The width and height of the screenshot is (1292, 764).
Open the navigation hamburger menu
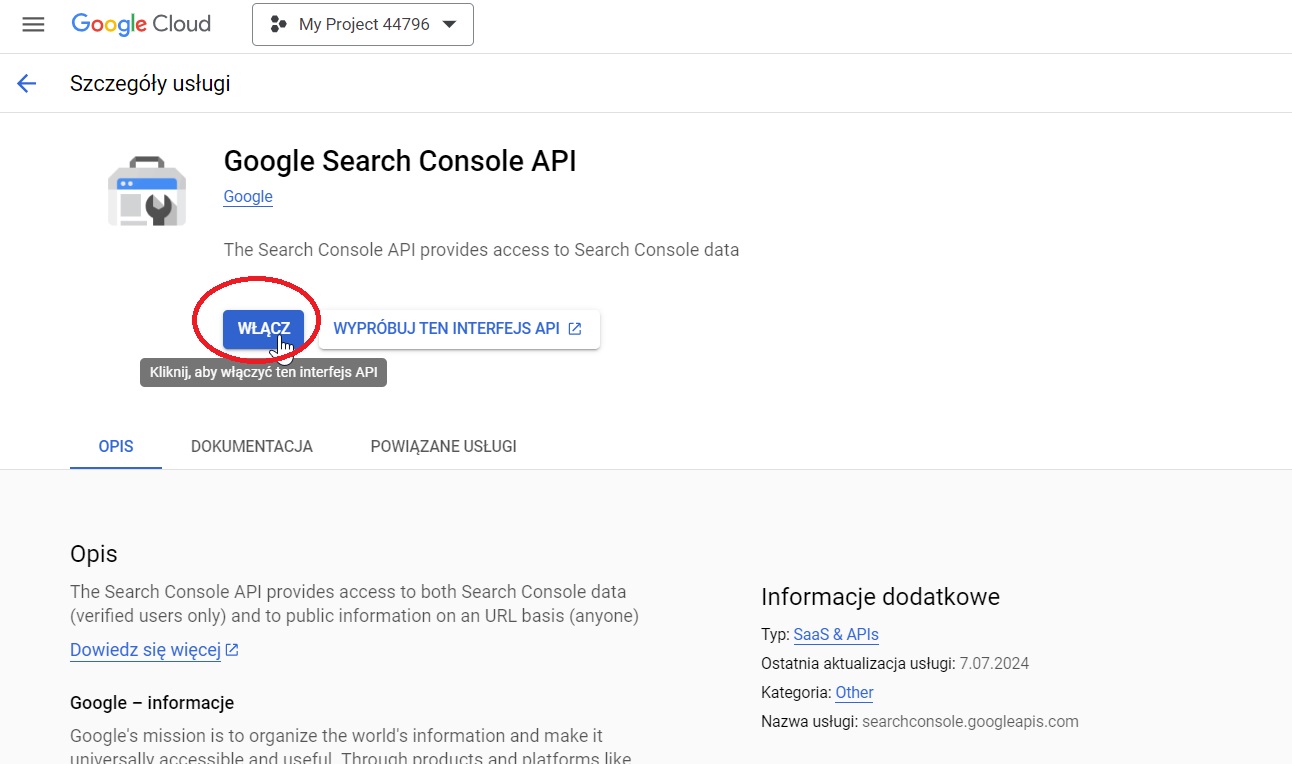click(33, 25)
